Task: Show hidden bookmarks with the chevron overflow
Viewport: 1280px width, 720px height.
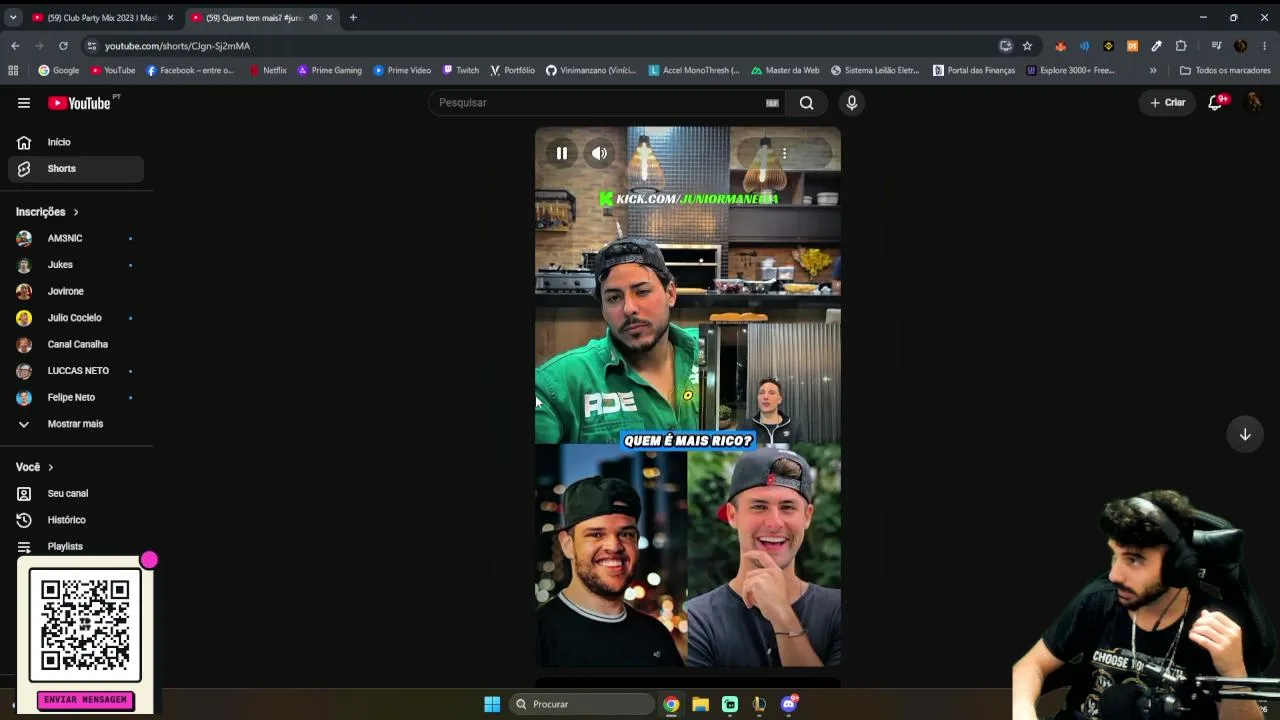Action: [1153, 70]
